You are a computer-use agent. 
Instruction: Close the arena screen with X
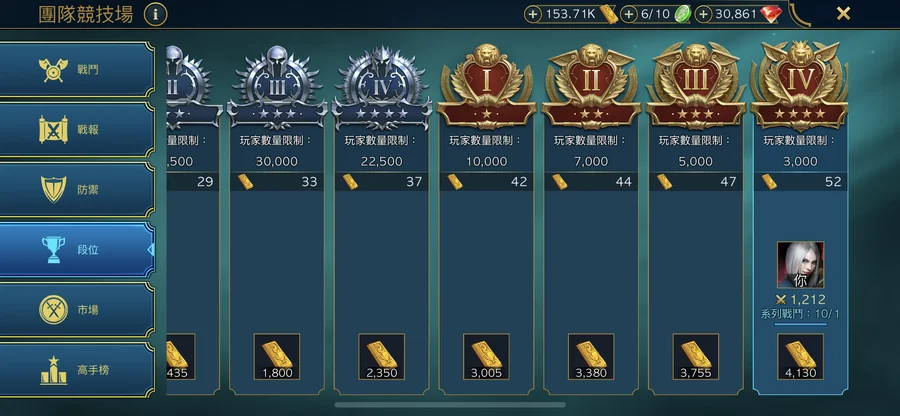[843, 14]
